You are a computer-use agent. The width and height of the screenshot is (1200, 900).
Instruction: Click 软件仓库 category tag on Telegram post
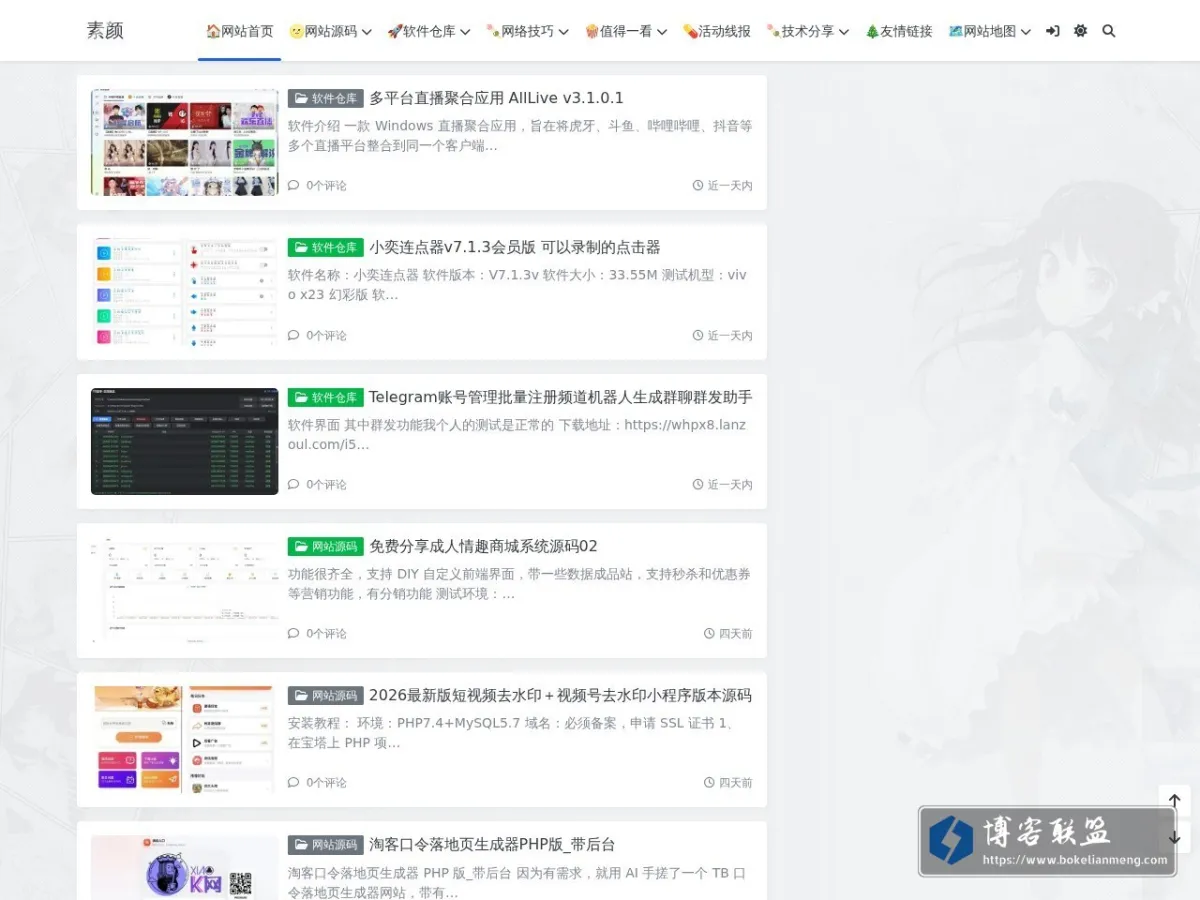325,397
